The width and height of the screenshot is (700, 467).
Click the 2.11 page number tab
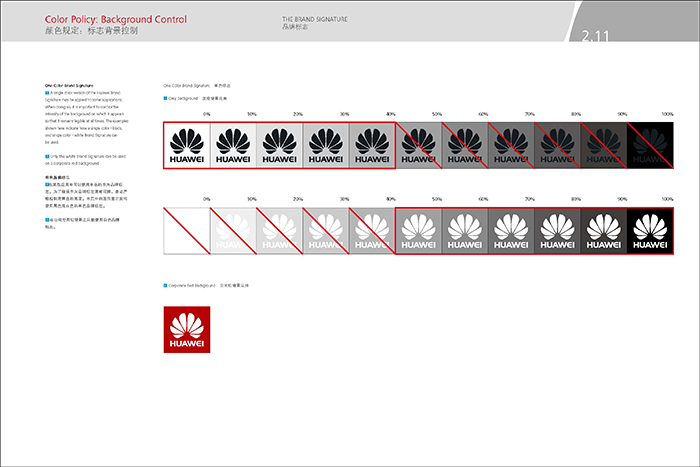[597, 37]
